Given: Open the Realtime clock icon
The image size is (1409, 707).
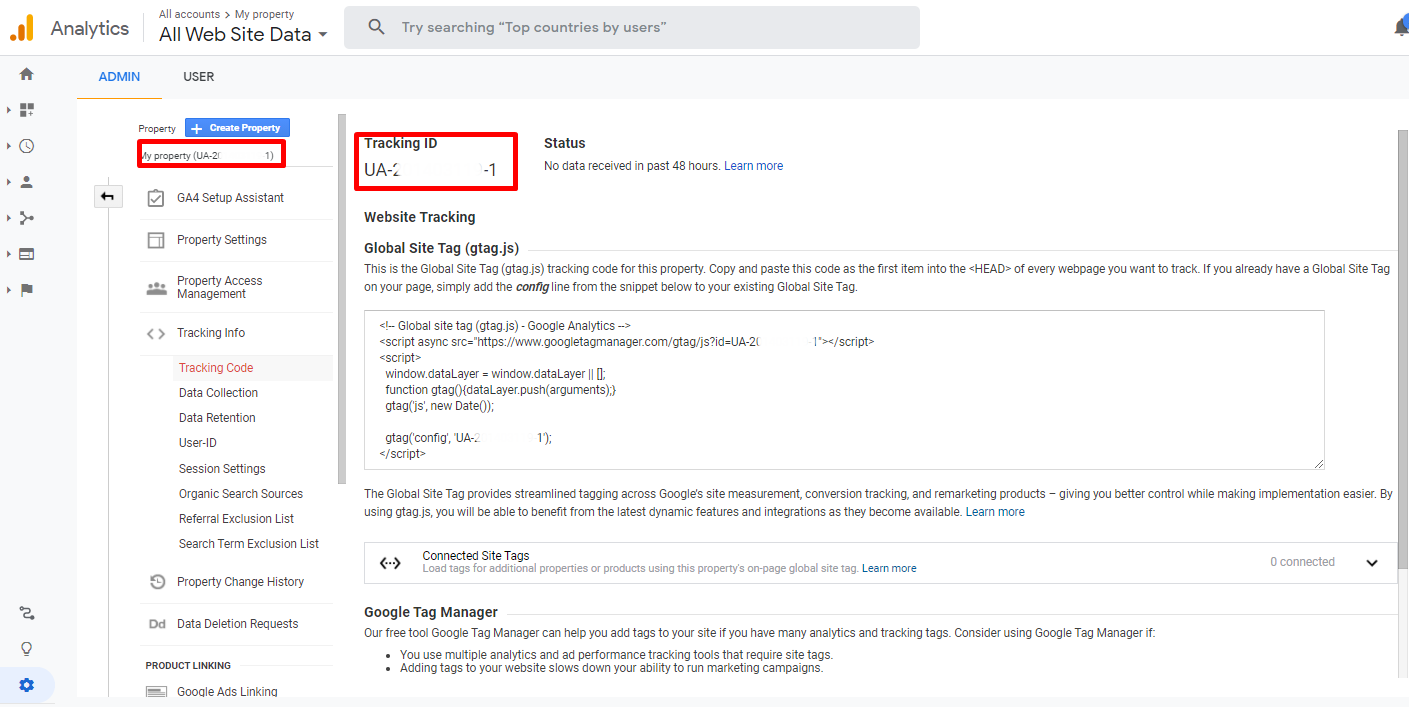Looking at the screenshot, I should (26, 146).
